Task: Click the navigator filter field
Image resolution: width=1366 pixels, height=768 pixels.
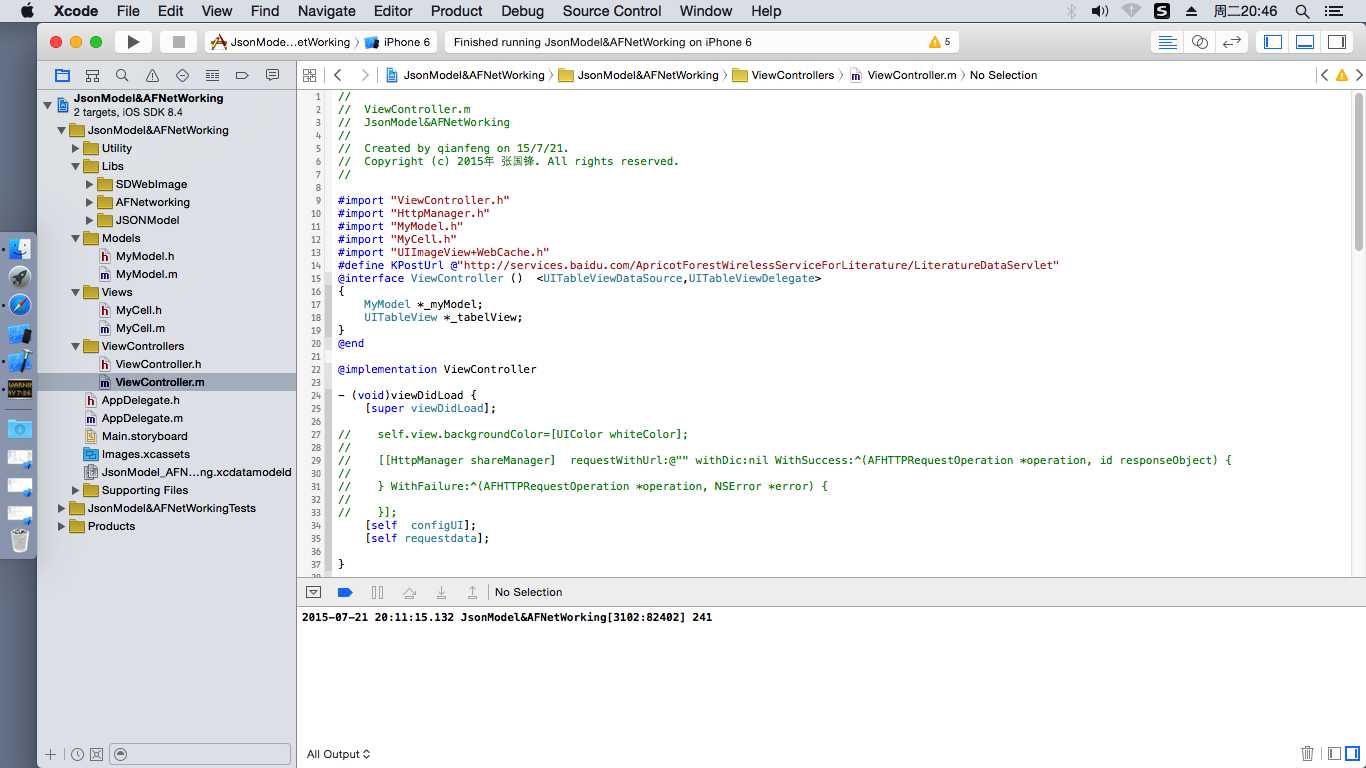Action: (x=200, y=754)
